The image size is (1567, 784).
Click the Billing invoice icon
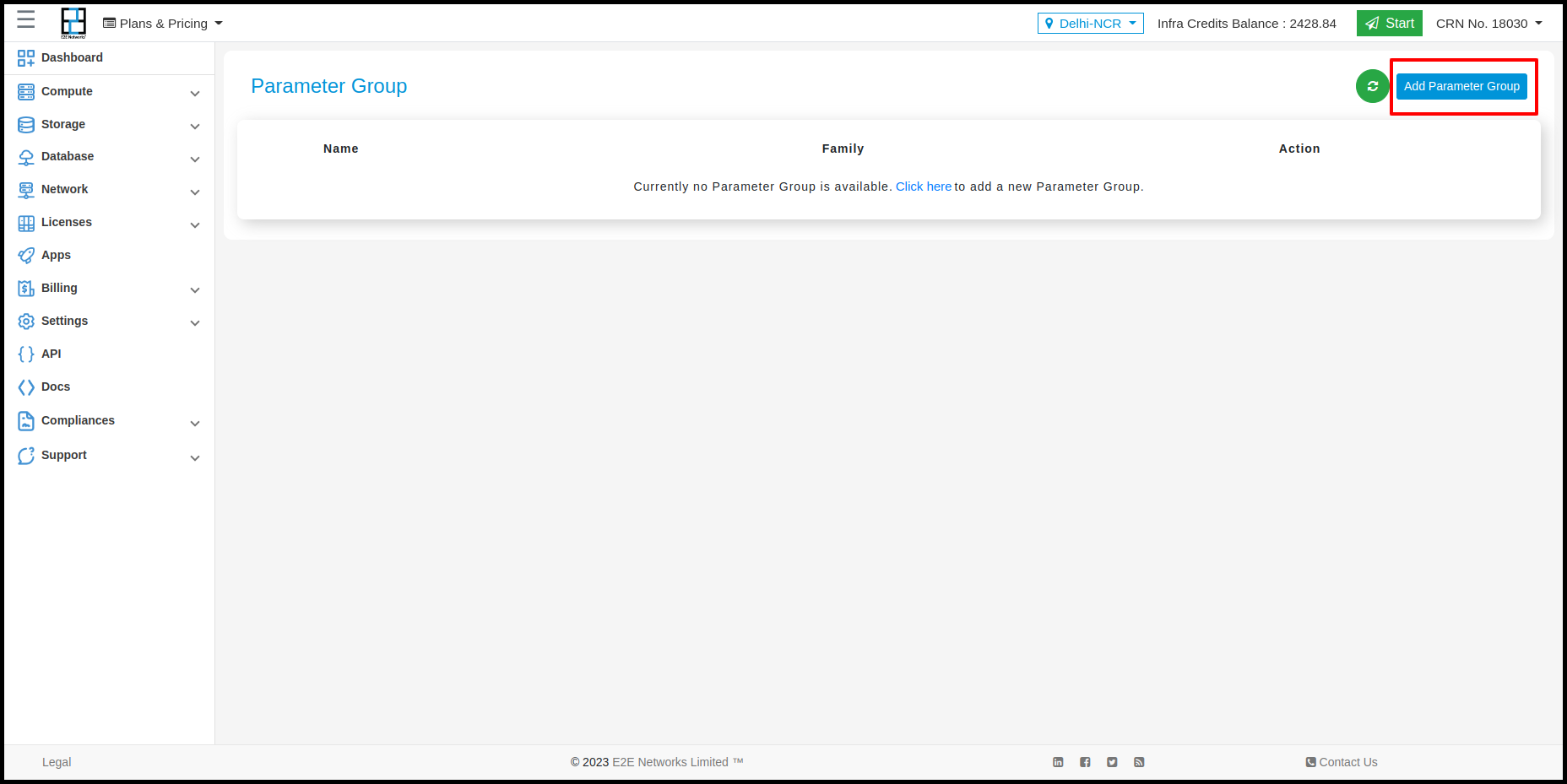click(26, 289)
